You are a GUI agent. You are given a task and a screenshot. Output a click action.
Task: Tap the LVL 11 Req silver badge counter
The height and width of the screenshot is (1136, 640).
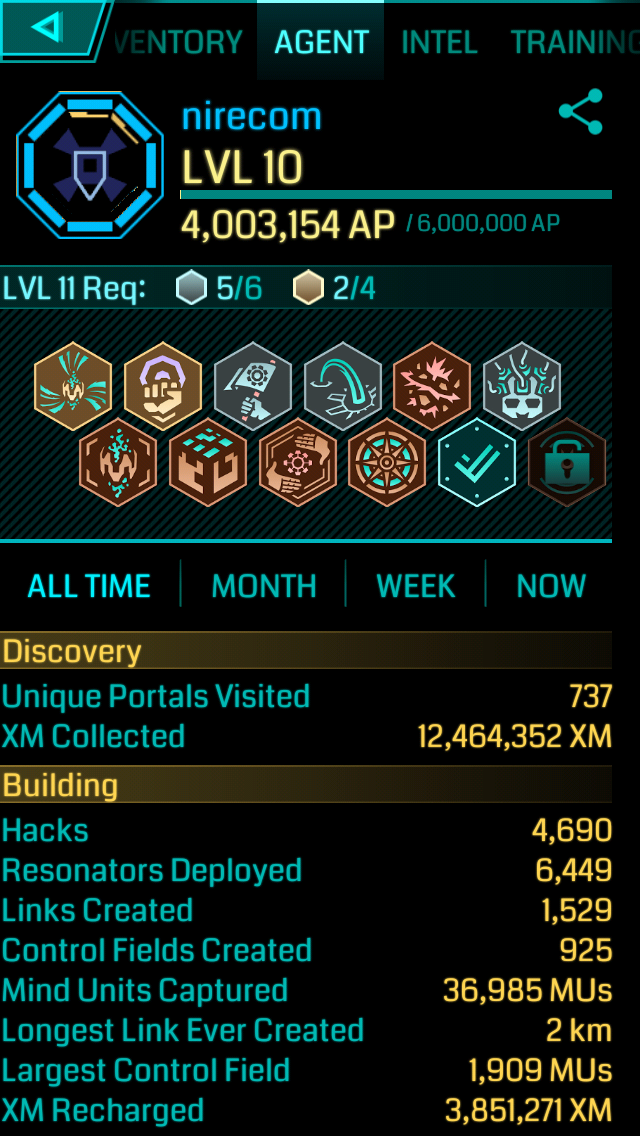pos(219,288)
